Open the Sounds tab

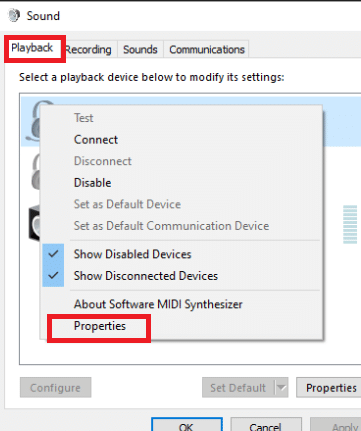(140, 50)
